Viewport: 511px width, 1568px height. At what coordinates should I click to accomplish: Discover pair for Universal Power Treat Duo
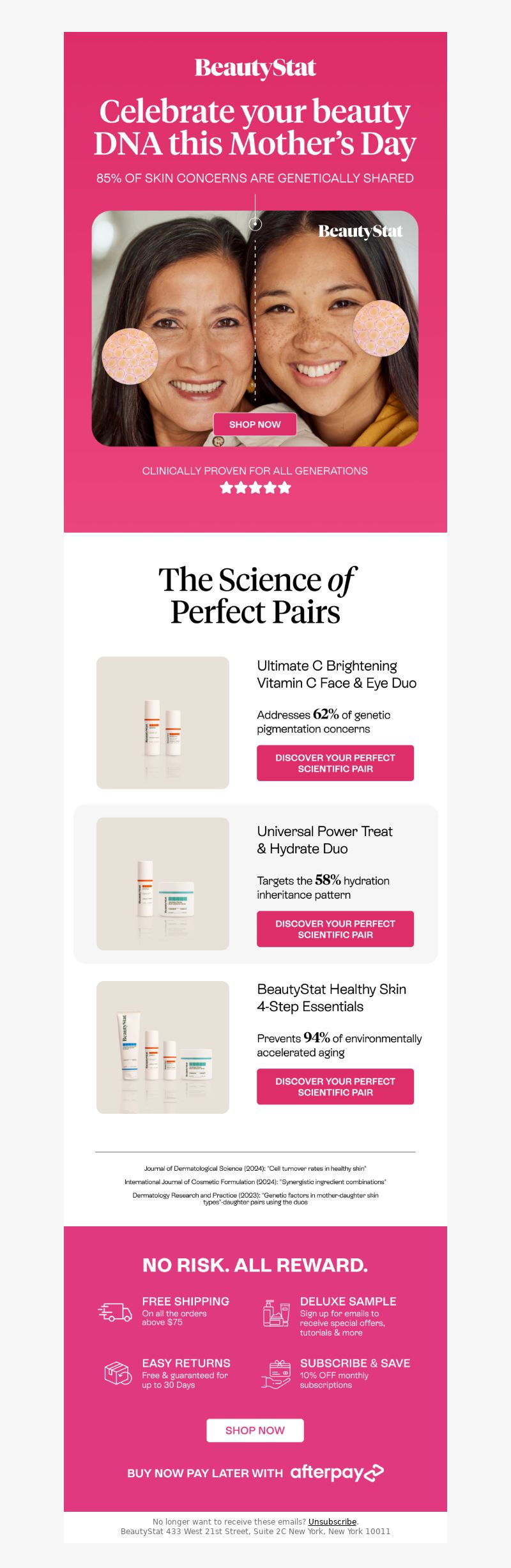click(x=335, y=929)
